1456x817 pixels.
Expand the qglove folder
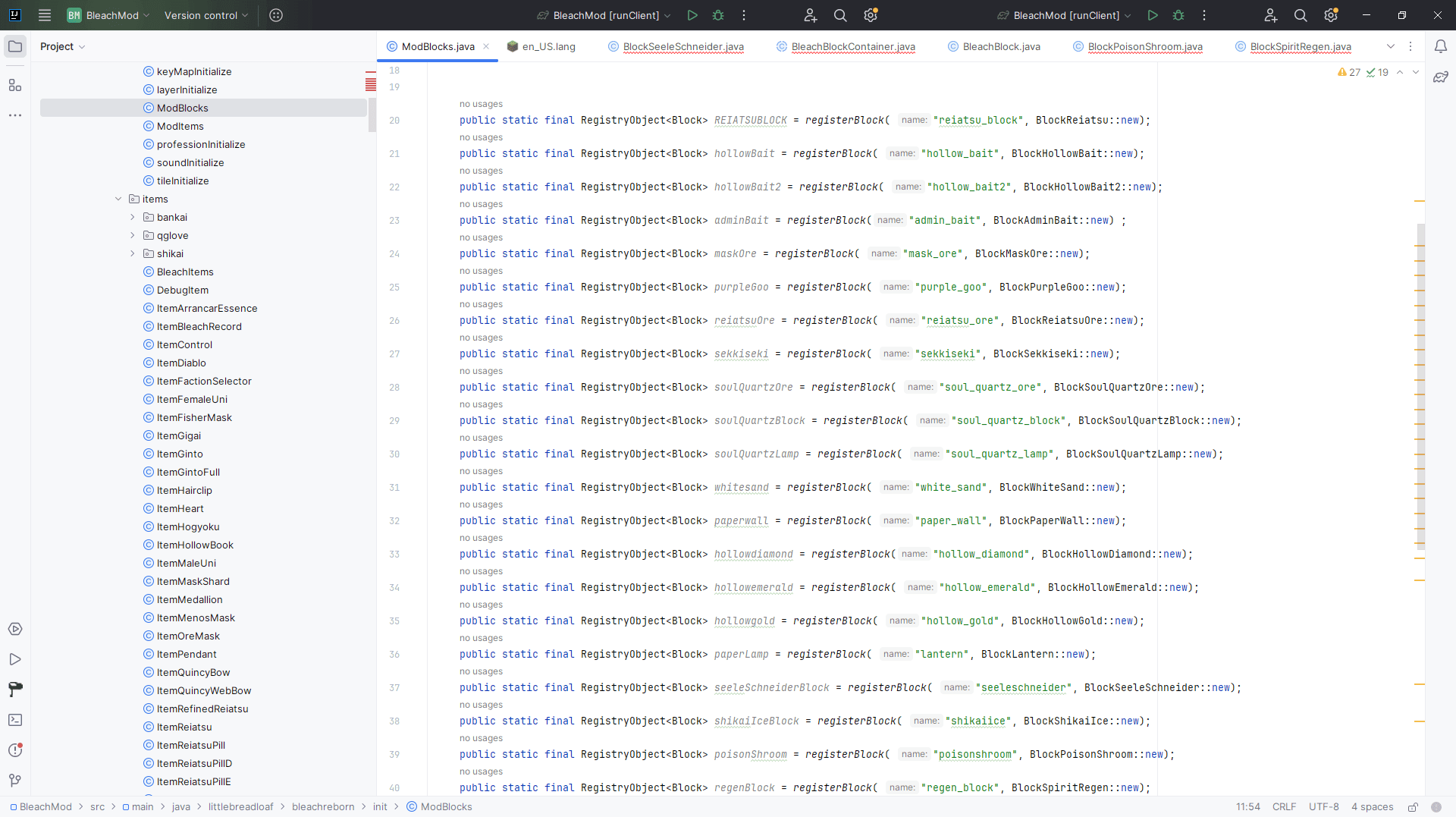point(133,235)
